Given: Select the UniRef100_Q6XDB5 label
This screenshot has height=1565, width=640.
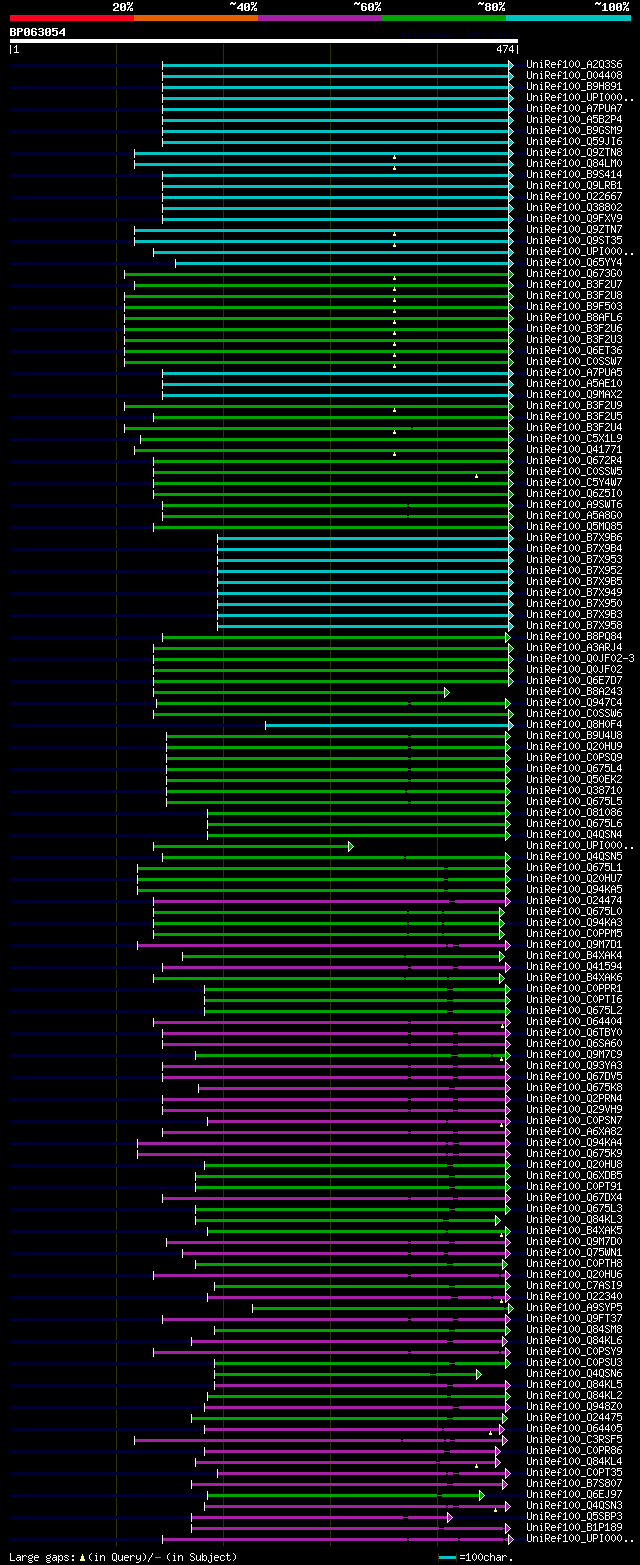Looking at the screenshot, I should [x=576, y=1175].
